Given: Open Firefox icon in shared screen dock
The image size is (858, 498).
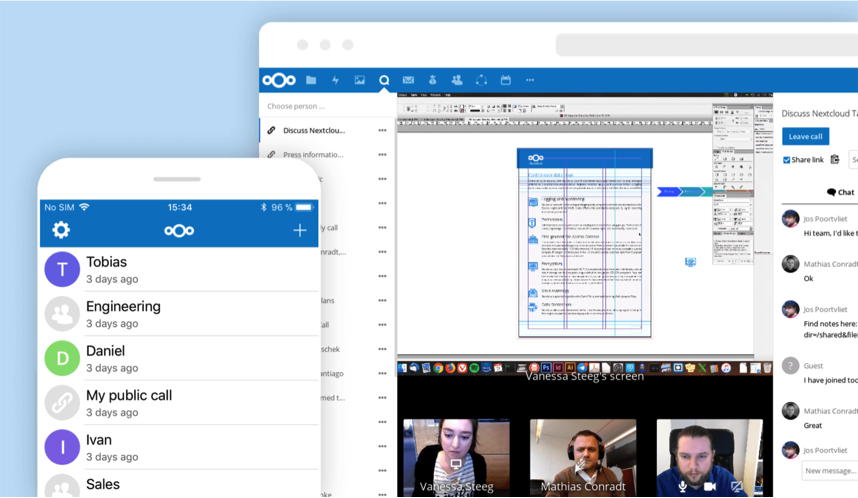Looking at the screenshot, I should 450,368.
